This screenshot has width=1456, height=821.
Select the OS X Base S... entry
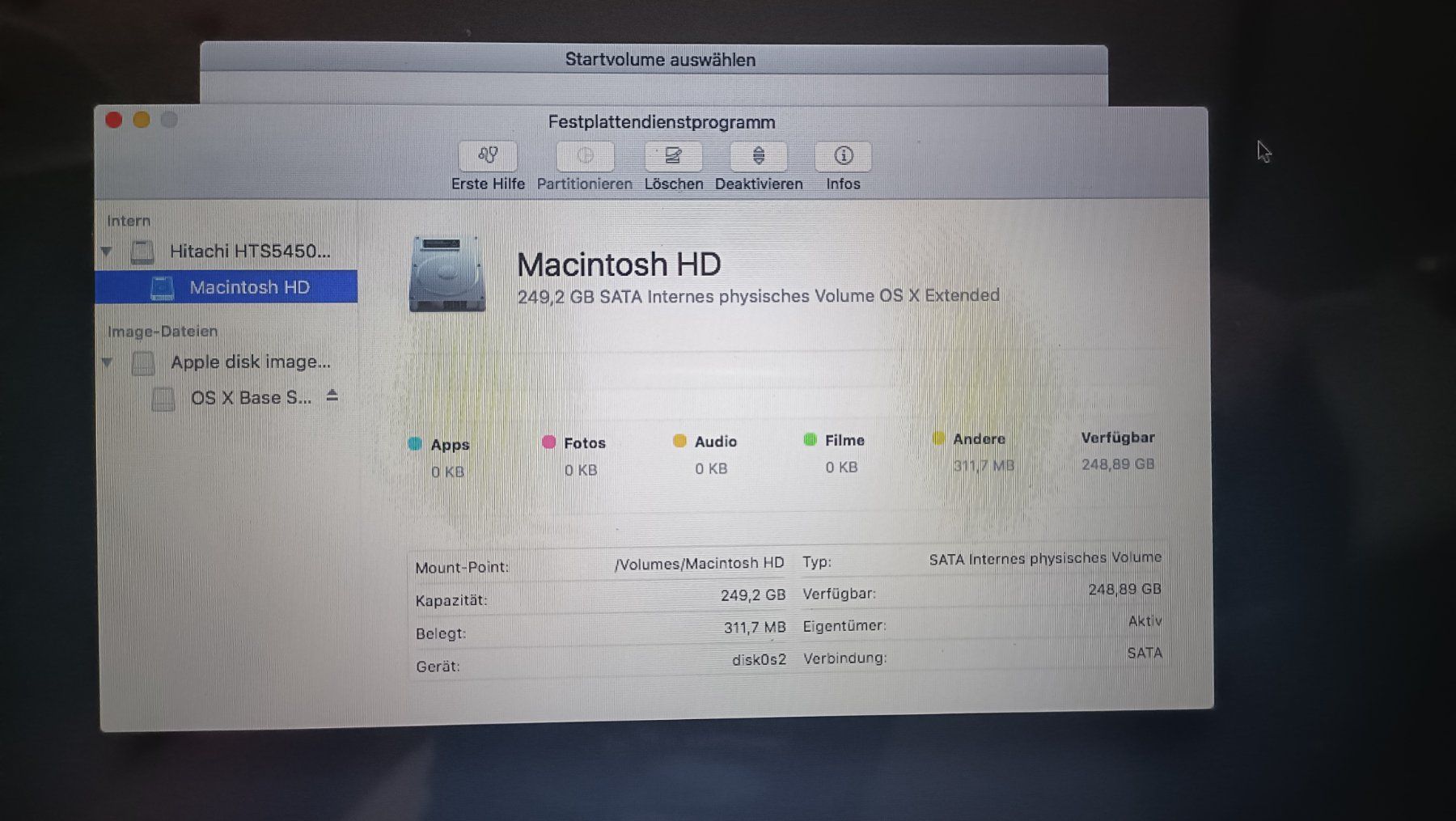click(x=251, y=398)
